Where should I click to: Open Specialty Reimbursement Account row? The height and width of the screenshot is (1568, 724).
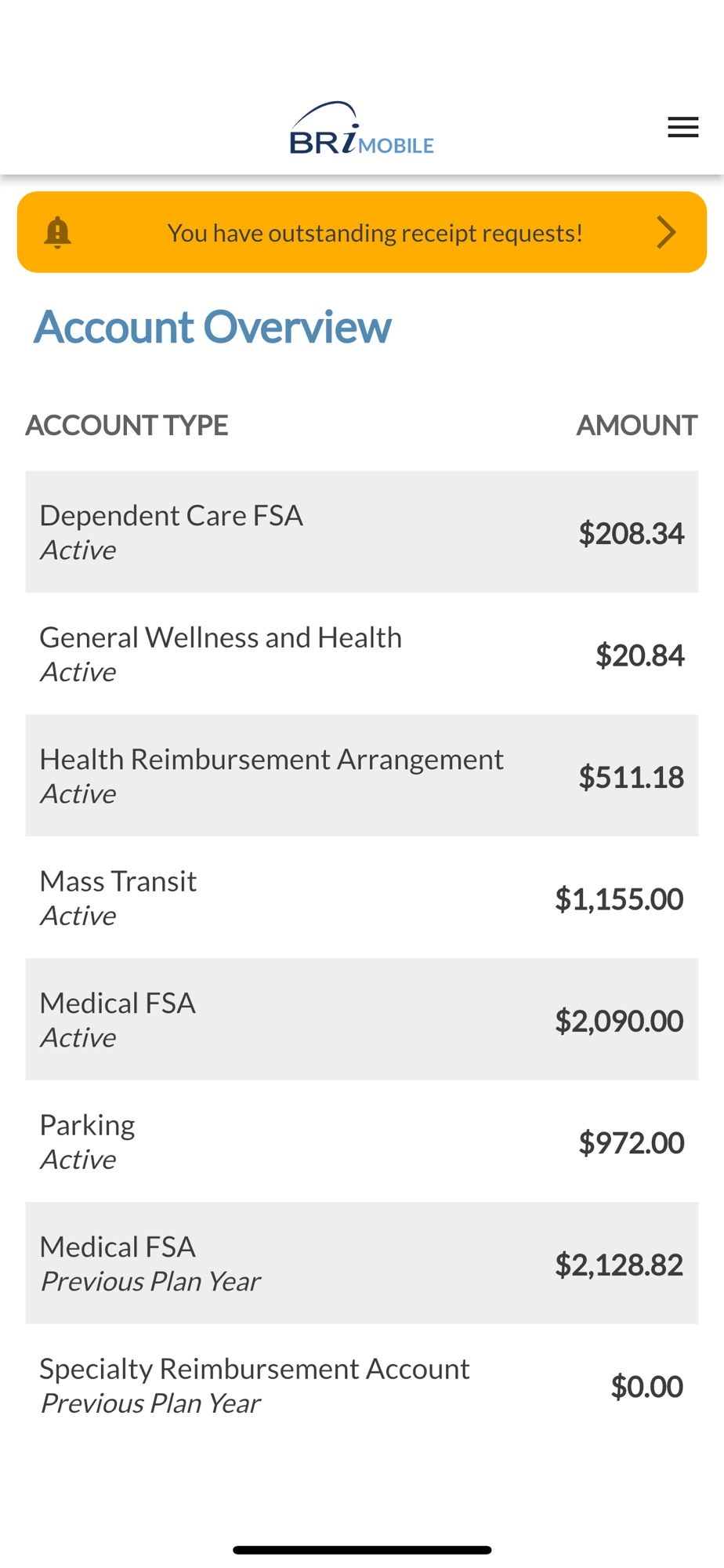coord(362,1385)
